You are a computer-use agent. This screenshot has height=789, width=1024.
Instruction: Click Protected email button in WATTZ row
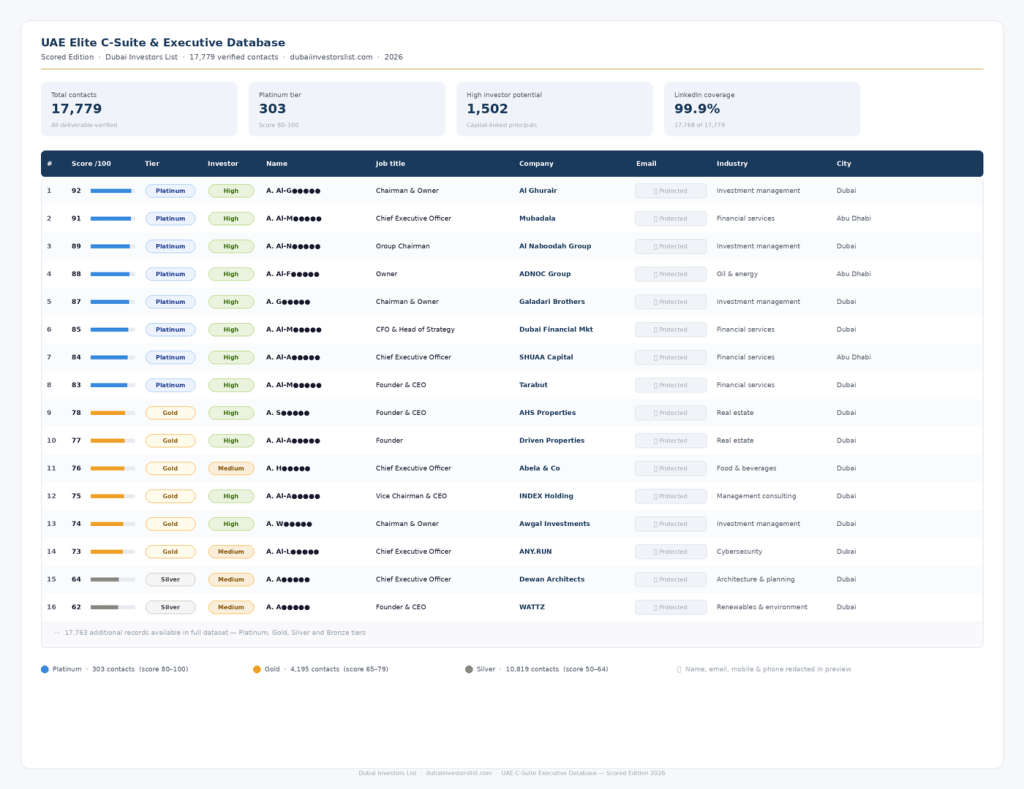[671, 607]
